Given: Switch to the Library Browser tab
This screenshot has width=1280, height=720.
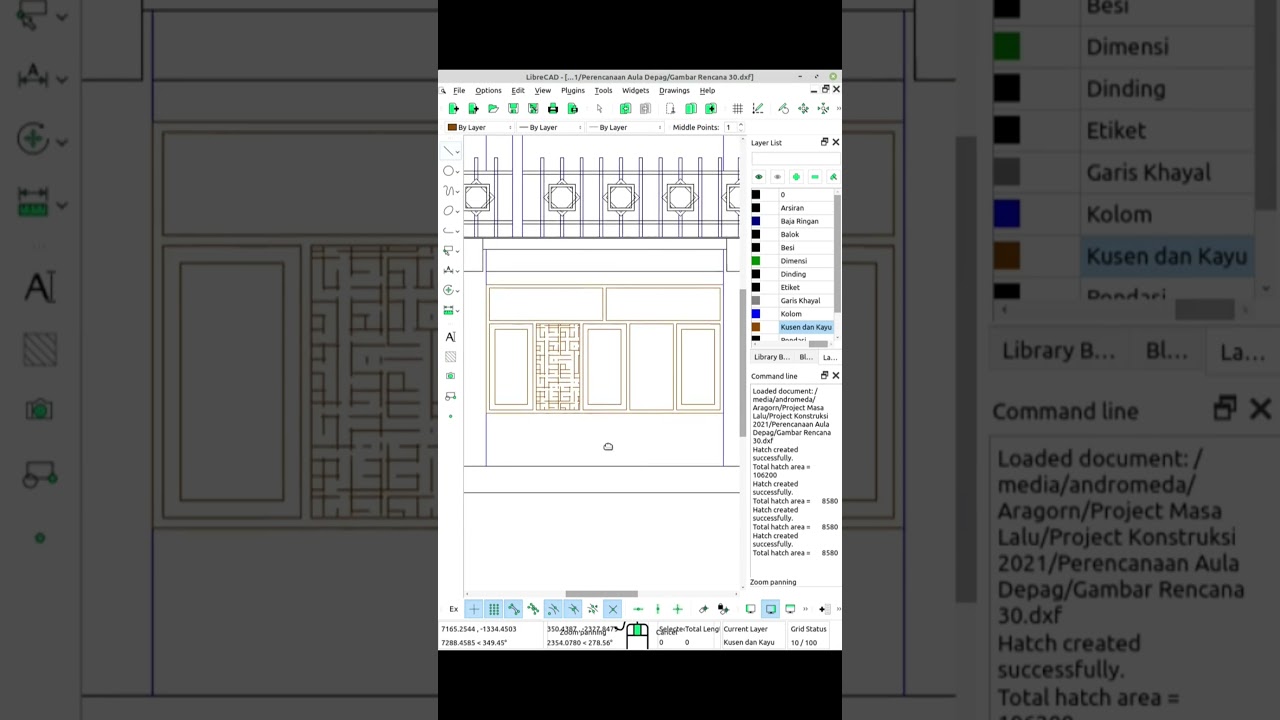Looking at the screenshot, I should pos(771,357).
